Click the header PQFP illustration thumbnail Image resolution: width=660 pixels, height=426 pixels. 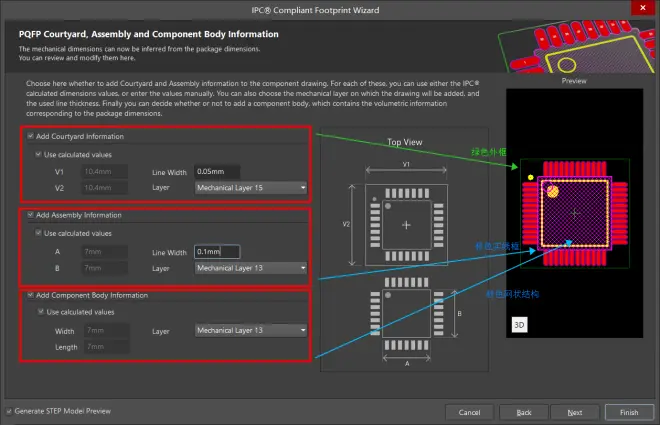click(x=576, y=47)
